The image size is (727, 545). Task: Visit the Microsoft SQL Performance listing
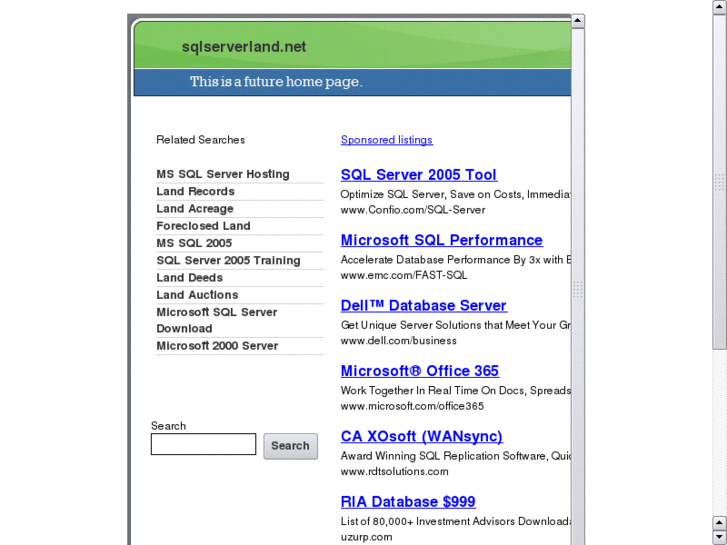pyautogui.click(x=441, y=240)
